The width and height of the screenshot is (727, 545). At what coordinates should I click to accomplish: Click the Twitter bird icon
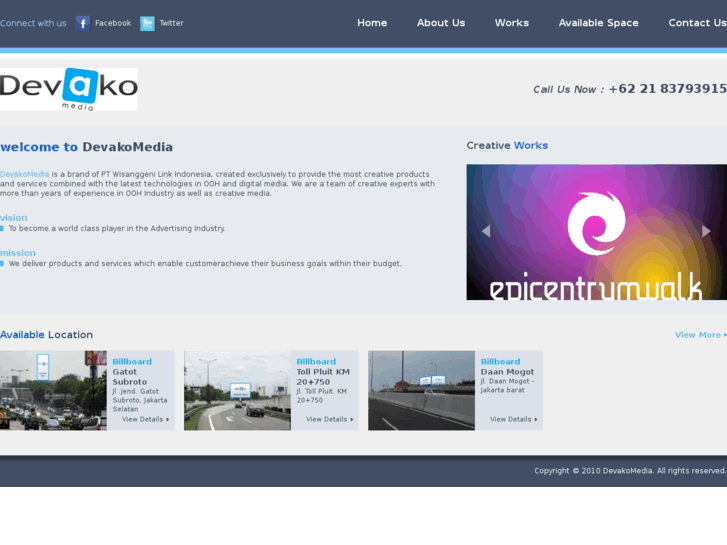(x=147, y=23)
